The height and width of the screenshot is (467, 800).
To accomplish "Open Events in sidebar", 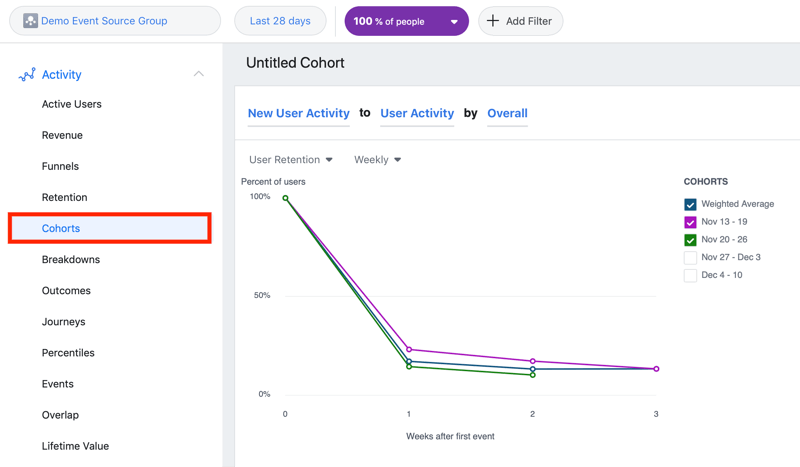I will (58, 384).
